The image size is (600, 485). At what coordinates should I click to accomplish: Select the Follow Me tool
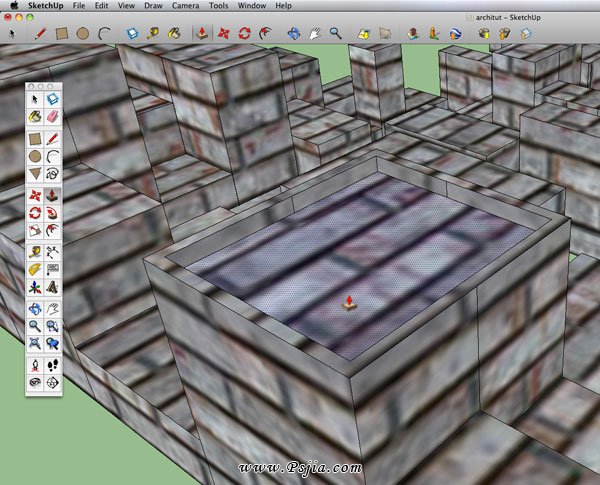click(53, 213)
